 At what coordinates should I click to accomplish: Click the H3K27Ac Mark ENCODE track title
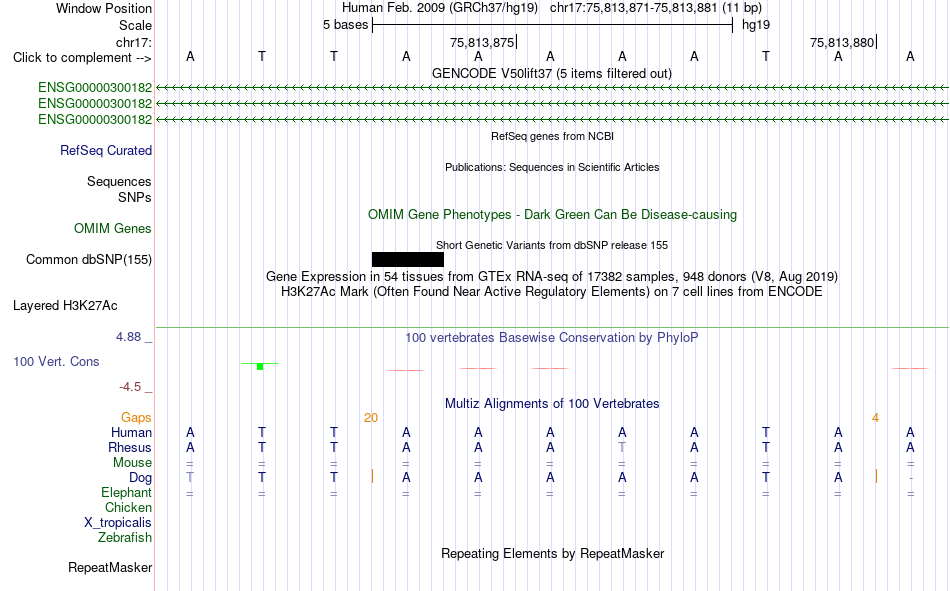[552, 292]
